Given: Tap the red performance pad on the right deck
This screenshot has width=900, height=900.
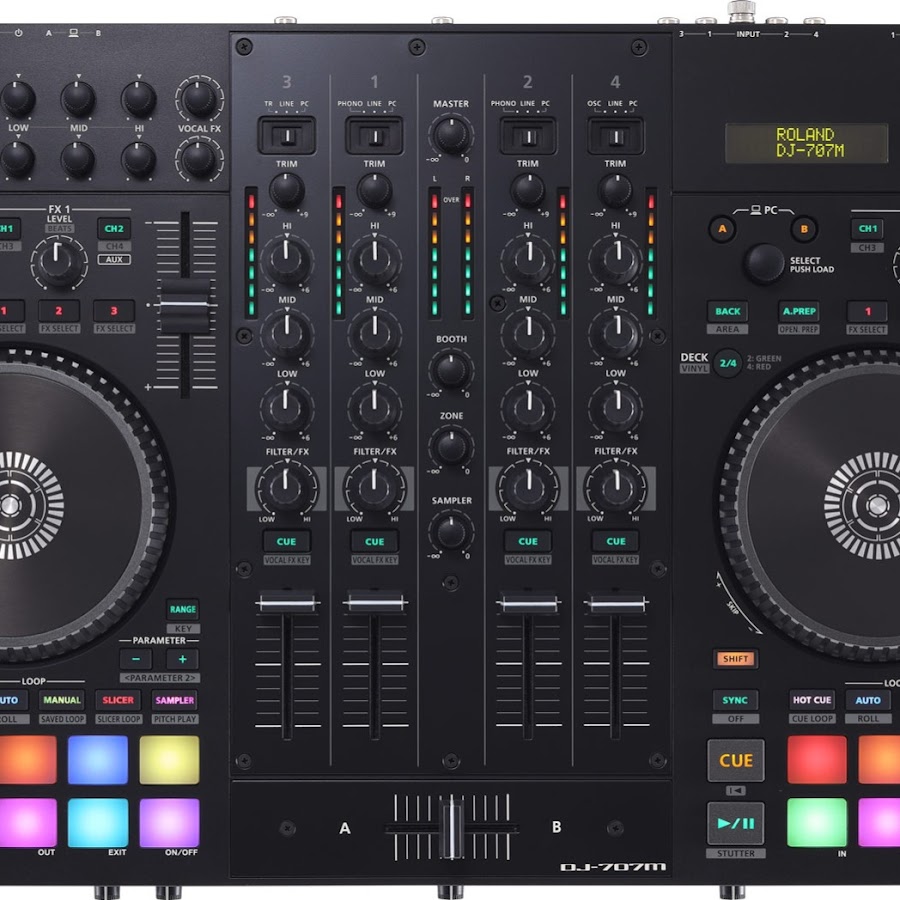Looking at the screenshot, I should coord(817,759).
